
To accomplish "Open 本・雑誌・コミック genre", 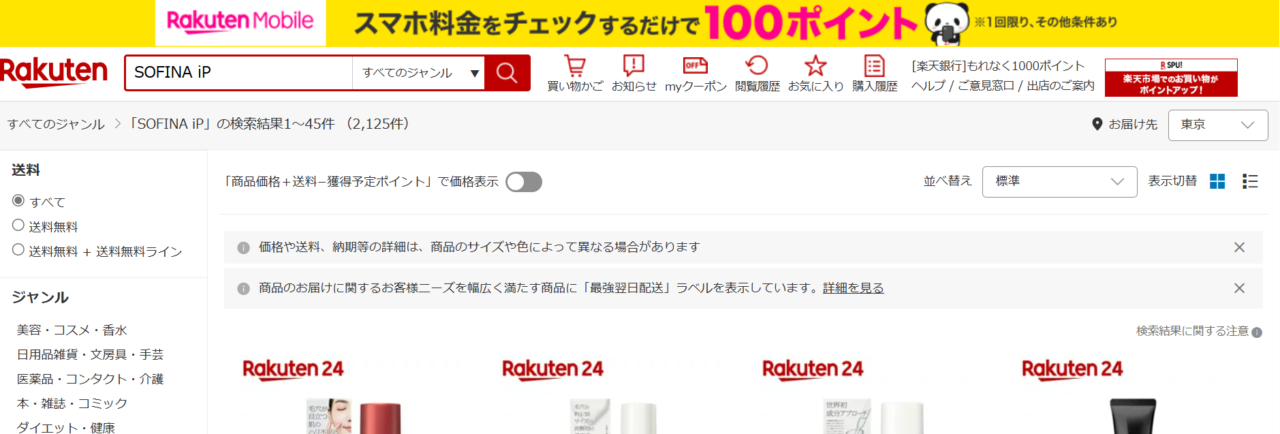I will pos(72,404).
